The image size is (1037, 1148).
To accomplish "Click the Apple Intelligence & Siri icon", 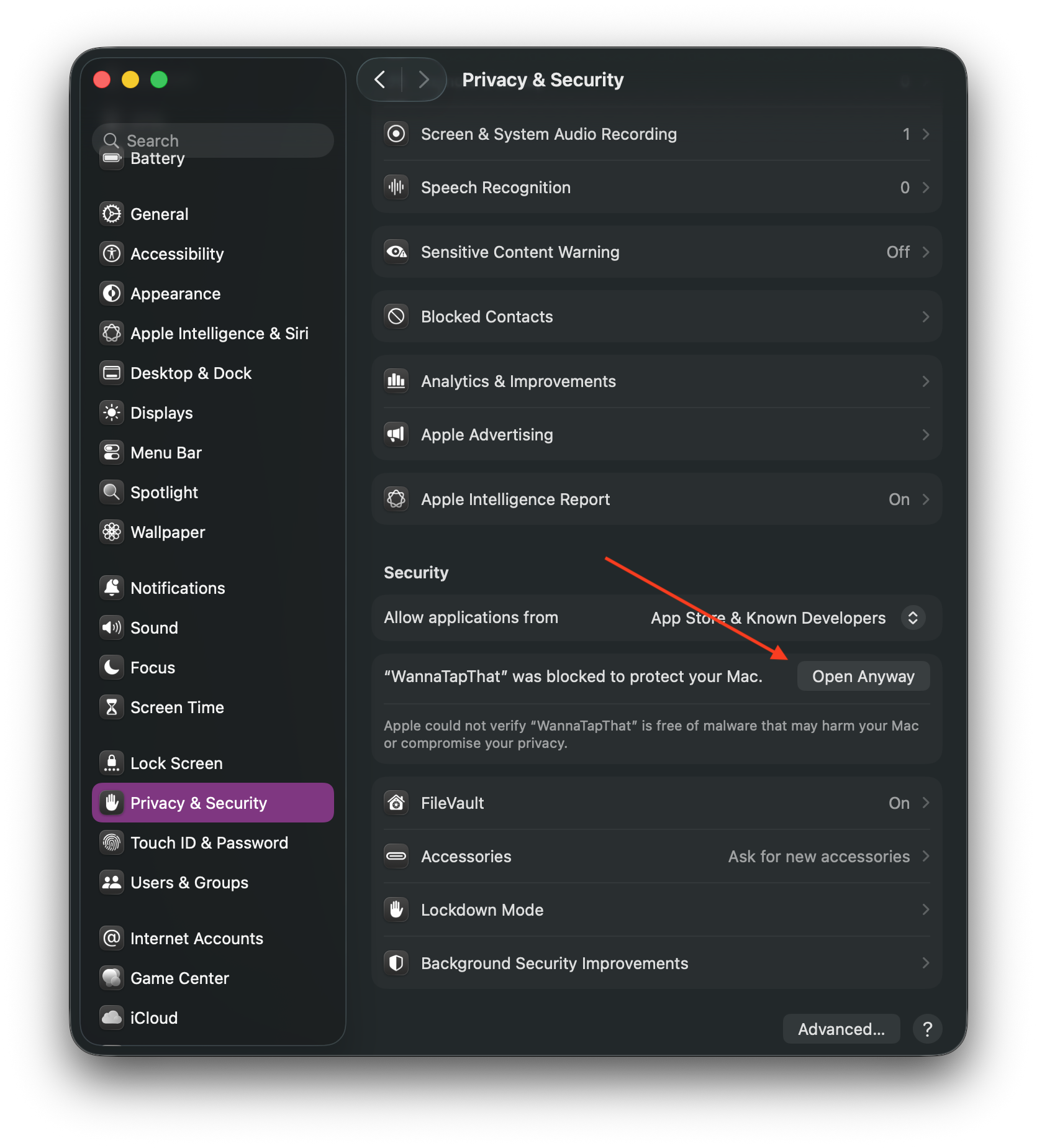I will [x=112, y=333].
